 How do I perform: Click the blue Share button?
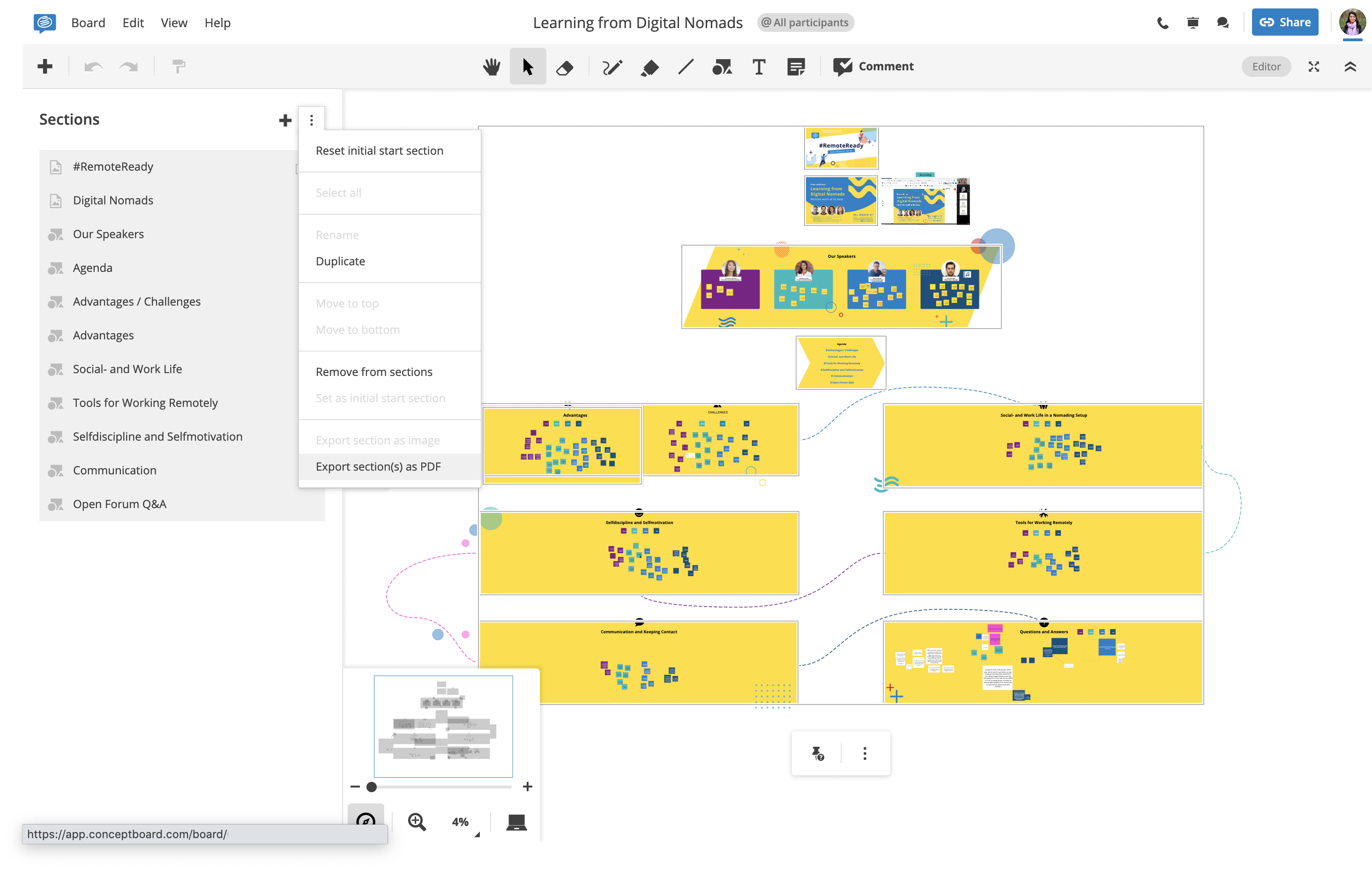1284,23
